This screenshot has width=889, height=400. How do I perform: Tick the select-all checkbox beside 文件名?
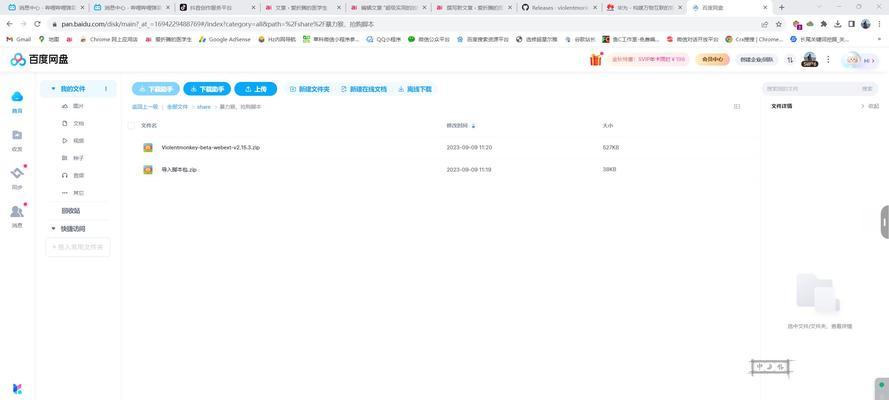click(132, 125)
